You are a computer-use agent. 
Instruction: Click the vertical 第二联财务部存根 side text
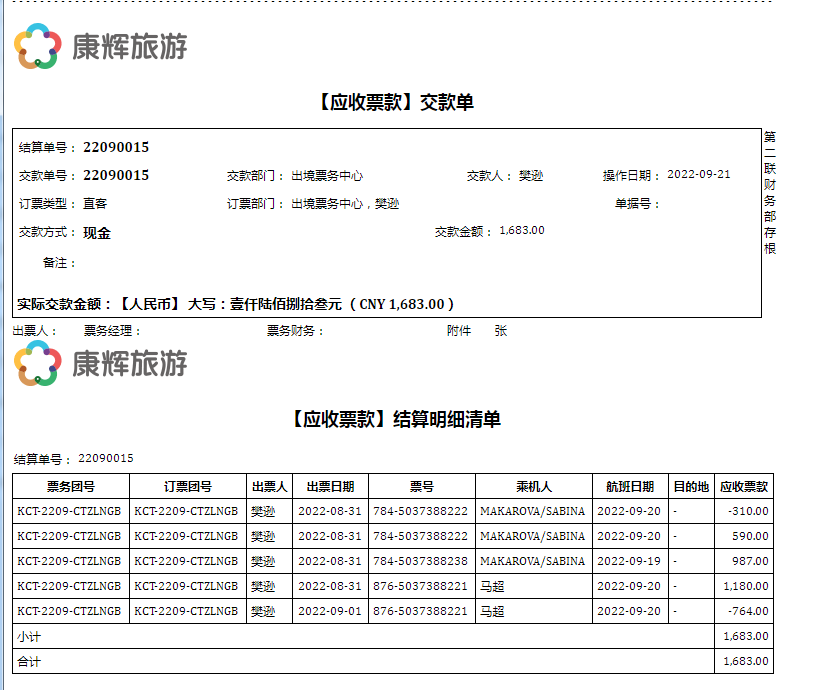coord(770,192)
